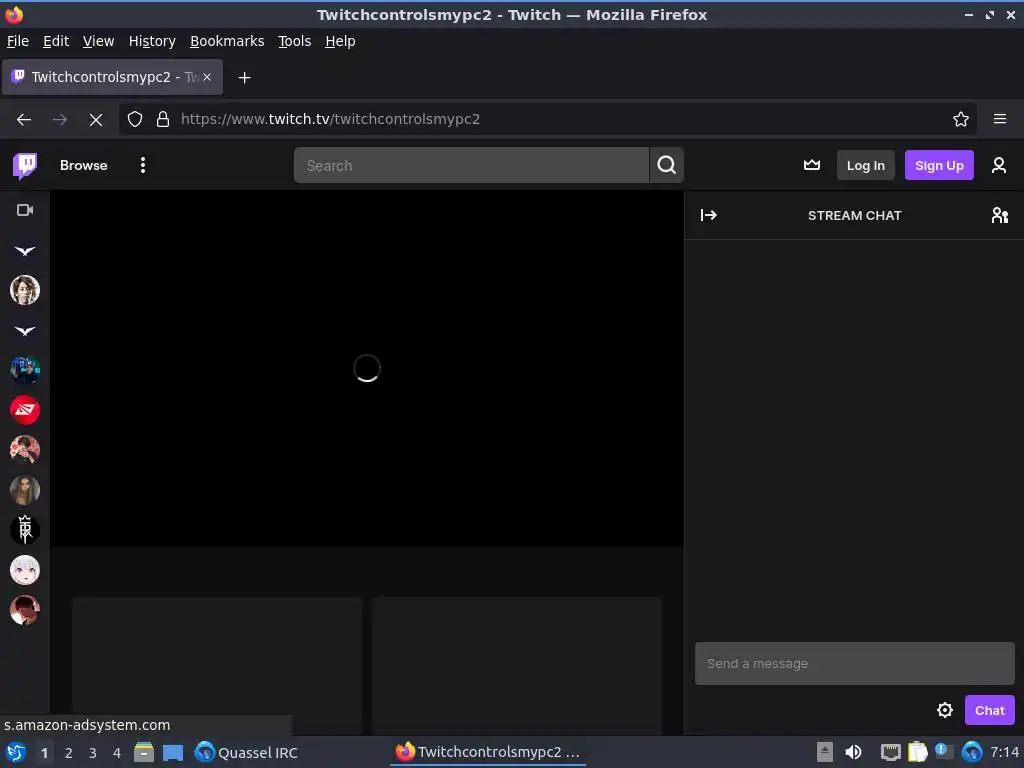
Task: Click the Firefox Twitchcontrolsmypc2 taskbar entry
Action: point(488,752)
